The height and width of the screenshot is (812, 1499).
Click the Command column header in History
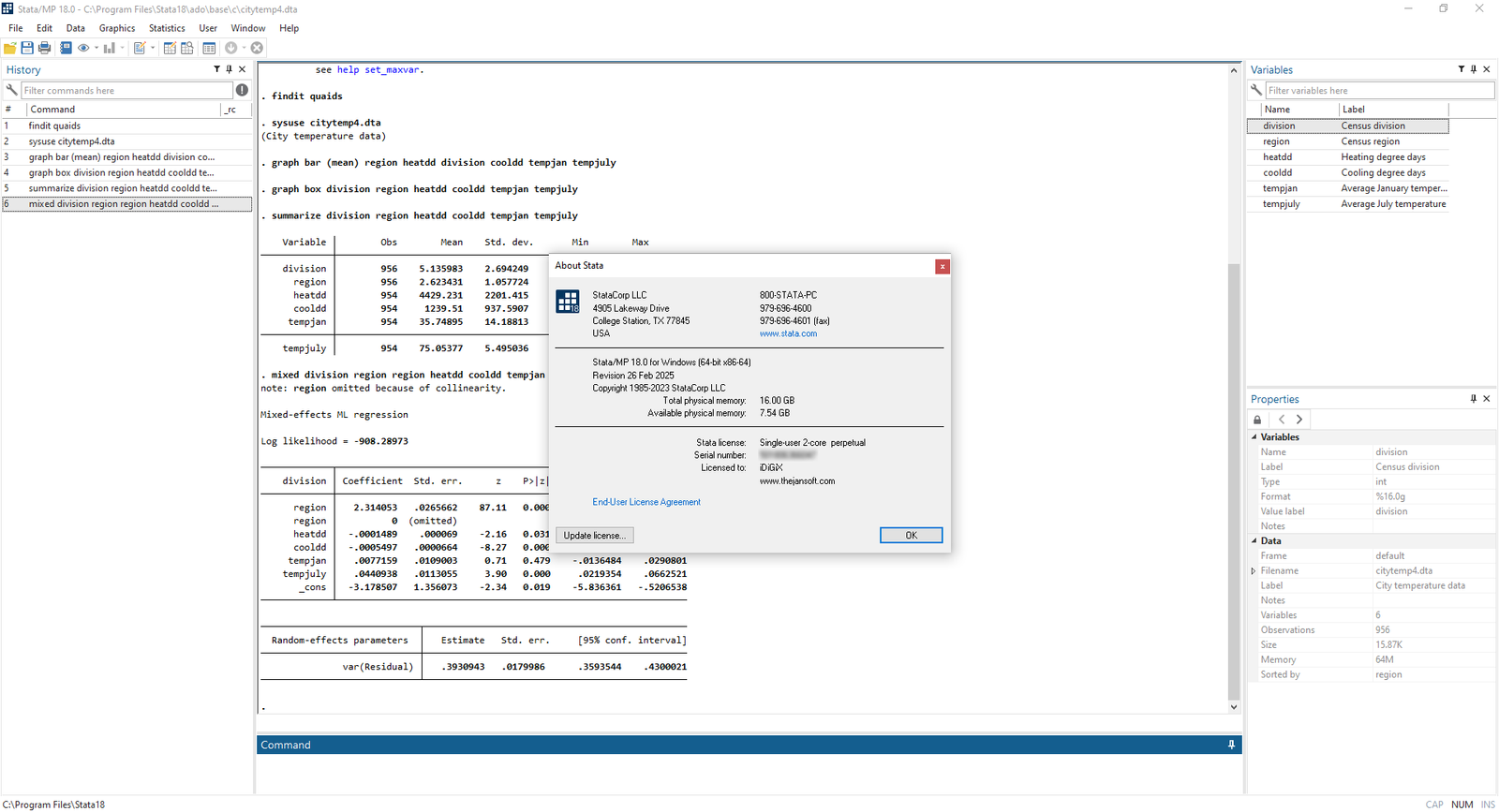(x=124, y=110)
